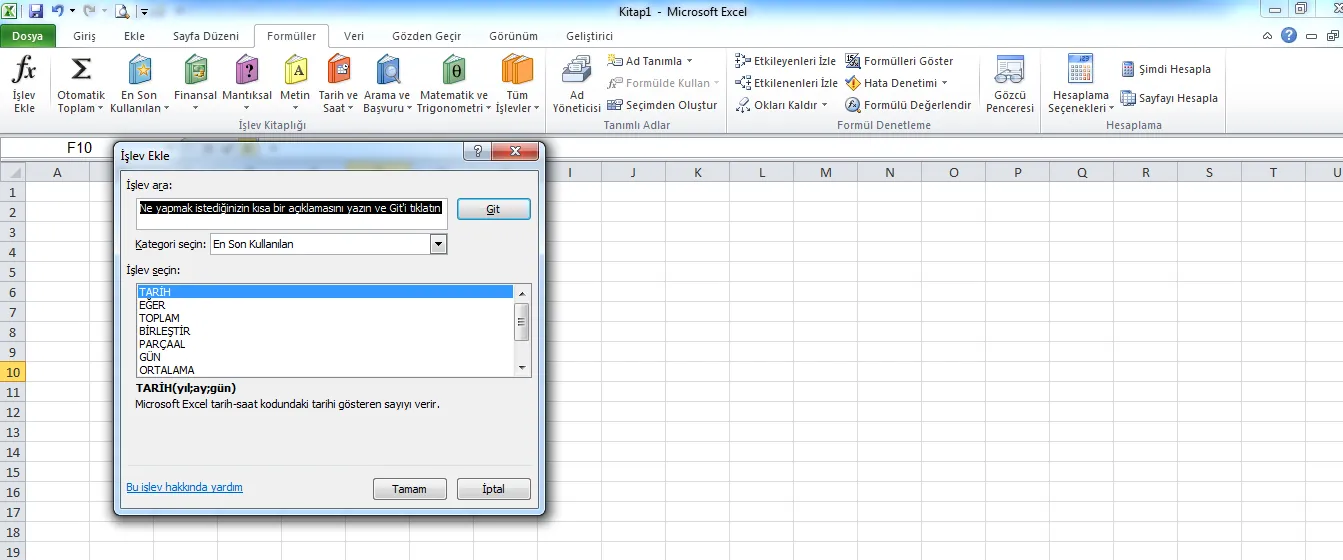Expand the Kategori seçin dropdown
The height and width of the screenshot is (560, 1343).
pos(437,244)
